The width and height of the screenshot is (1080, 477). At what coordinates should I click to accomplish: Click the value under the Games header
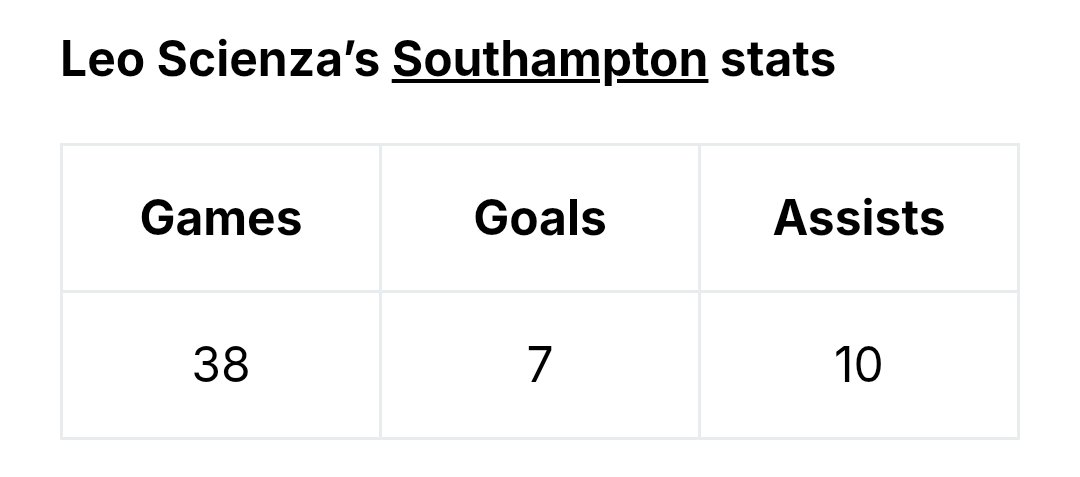coord(221,365)
